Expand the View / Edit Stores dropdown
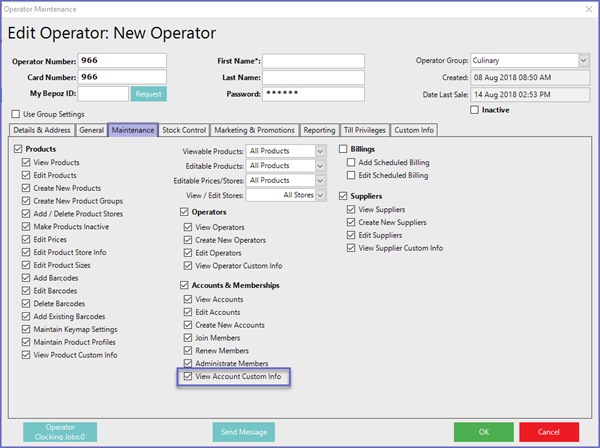The height and width of the screenshot is (448, 600). [x=319, y=195]
